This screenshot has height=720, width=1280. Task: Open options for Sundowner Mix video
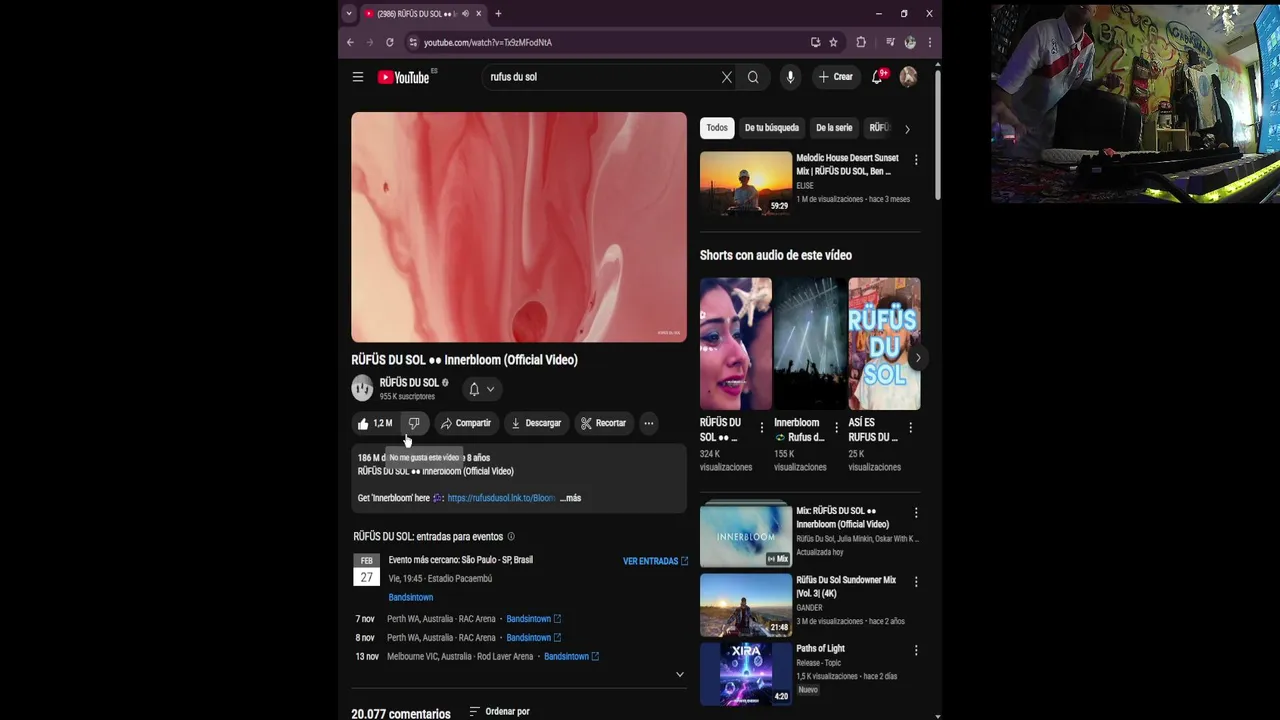[x=916, y=582]
